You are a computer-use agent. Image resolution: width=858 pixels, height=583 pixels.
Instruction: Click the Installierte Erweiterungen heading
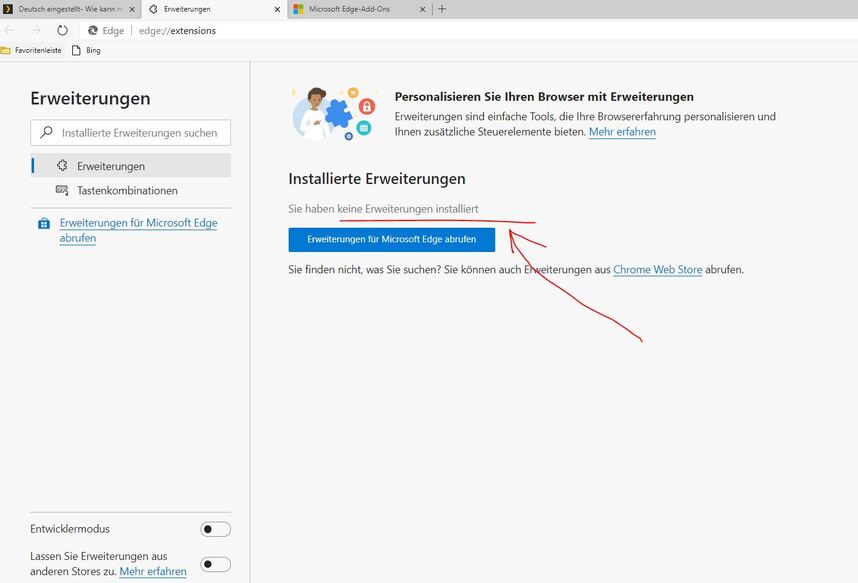pos(377,179)
